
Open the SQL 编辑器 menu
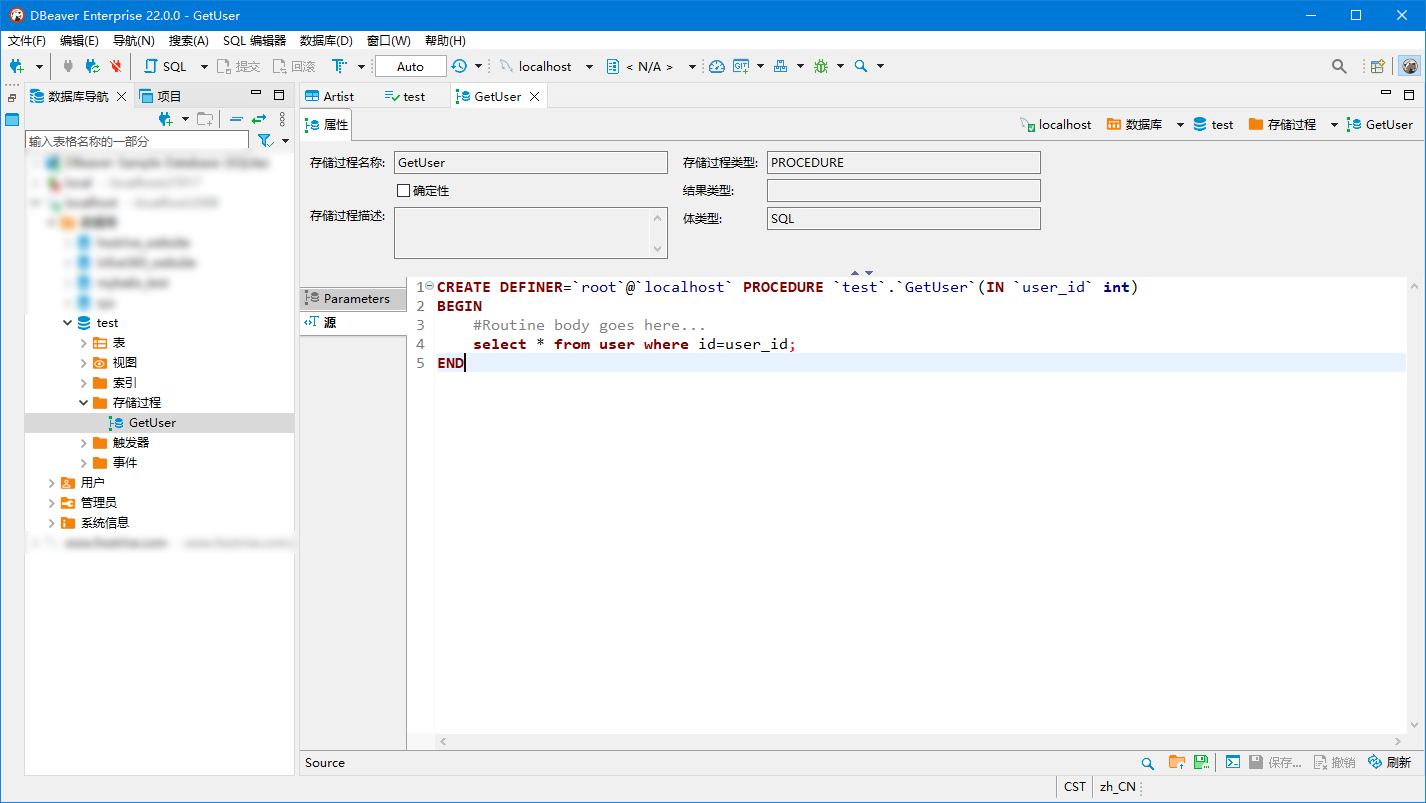(x=254, y=41)
